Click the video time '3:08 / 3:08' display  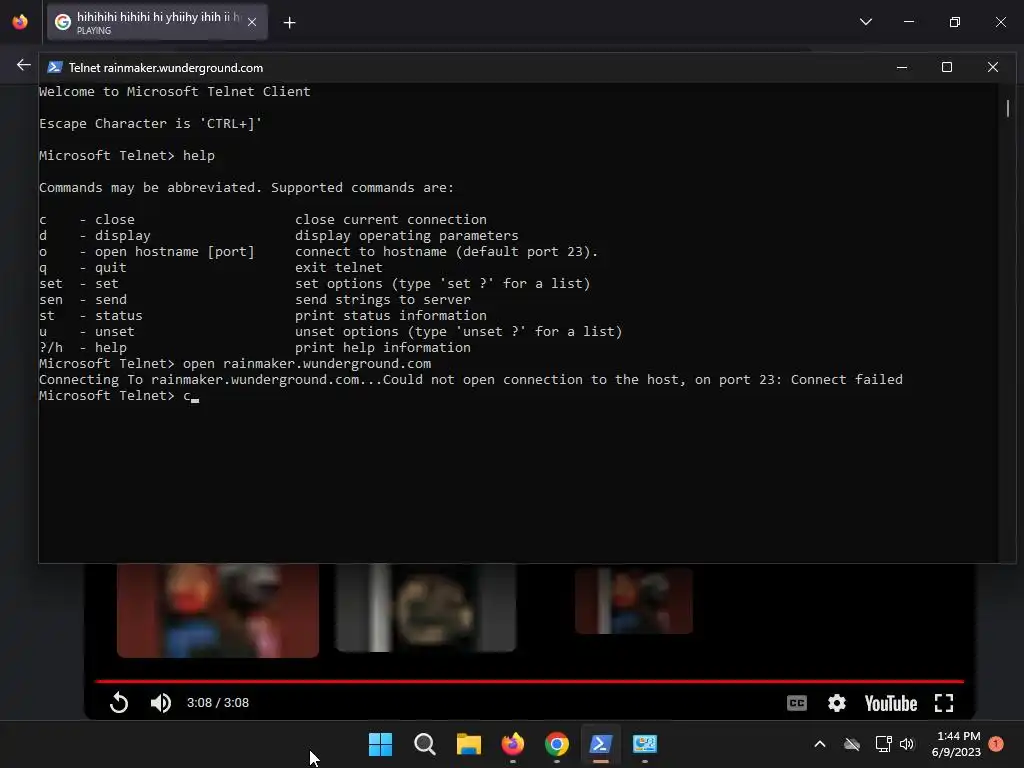tap(217, 703)
